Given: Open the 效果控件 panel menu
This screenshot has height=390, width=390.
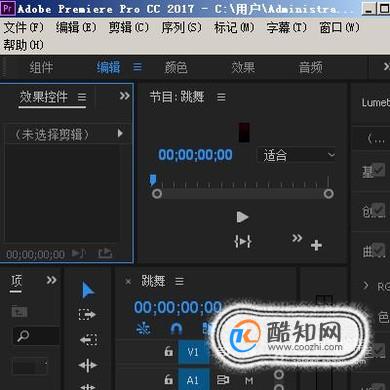Looking at the screenshot, I should (x=82, y=97).
